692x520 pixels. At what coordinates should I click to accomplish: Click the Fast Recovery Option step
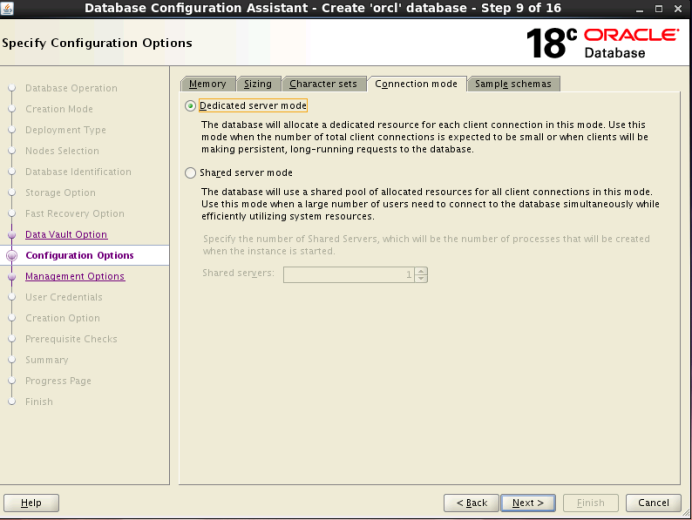coord(75,214)
